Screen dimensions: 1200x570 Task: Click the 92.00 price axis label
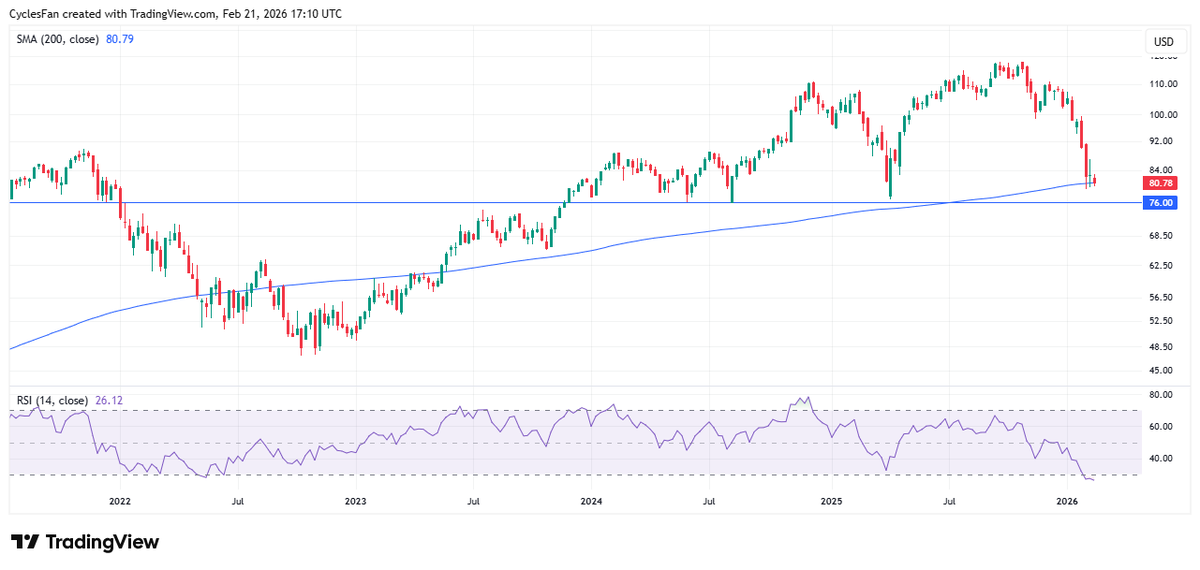pyautogui.click(x=1162, y=142)
